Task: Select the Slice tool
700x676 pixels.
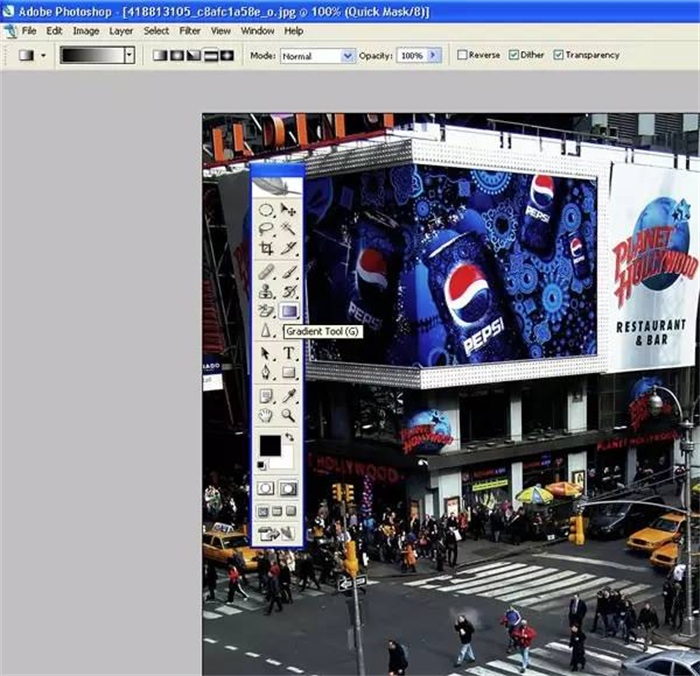Action: [x=288, y=249]
